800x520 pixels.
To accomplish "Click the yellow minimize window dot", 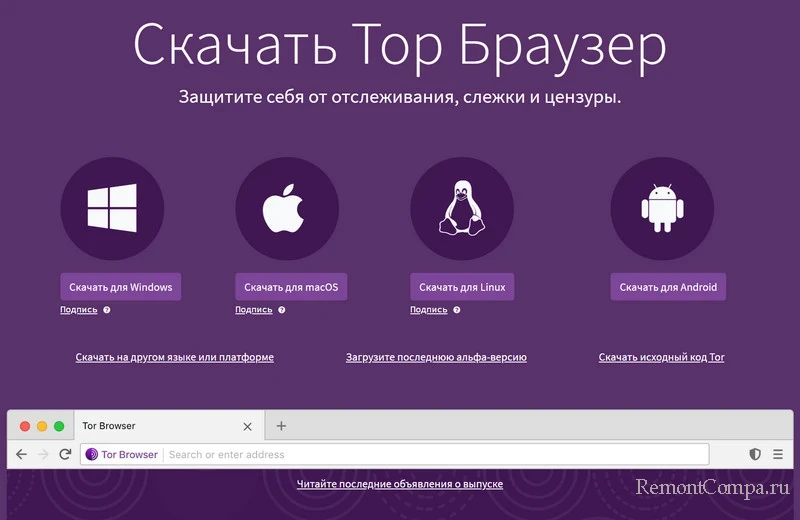I will (42, 426).
